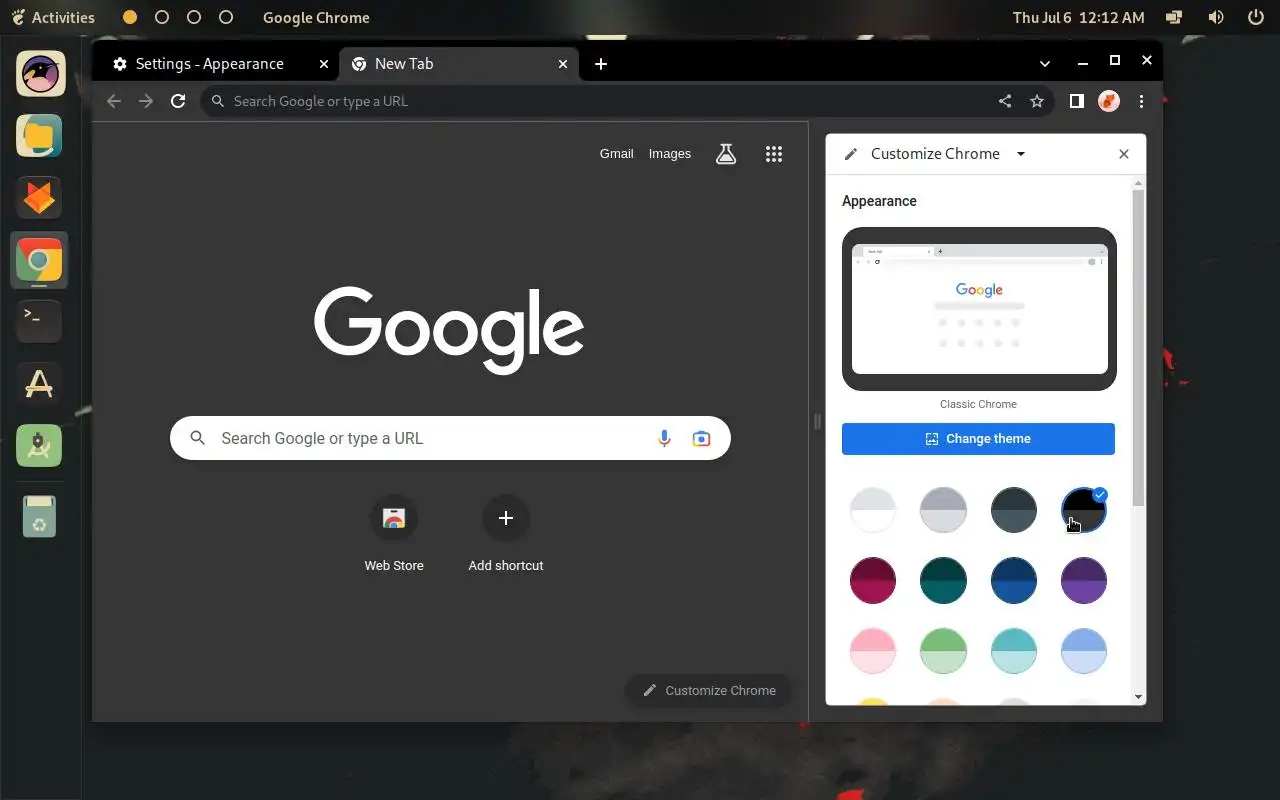The image size is (1280, 800).
Task: Open the Gmail link
Action: pos(617,154)
